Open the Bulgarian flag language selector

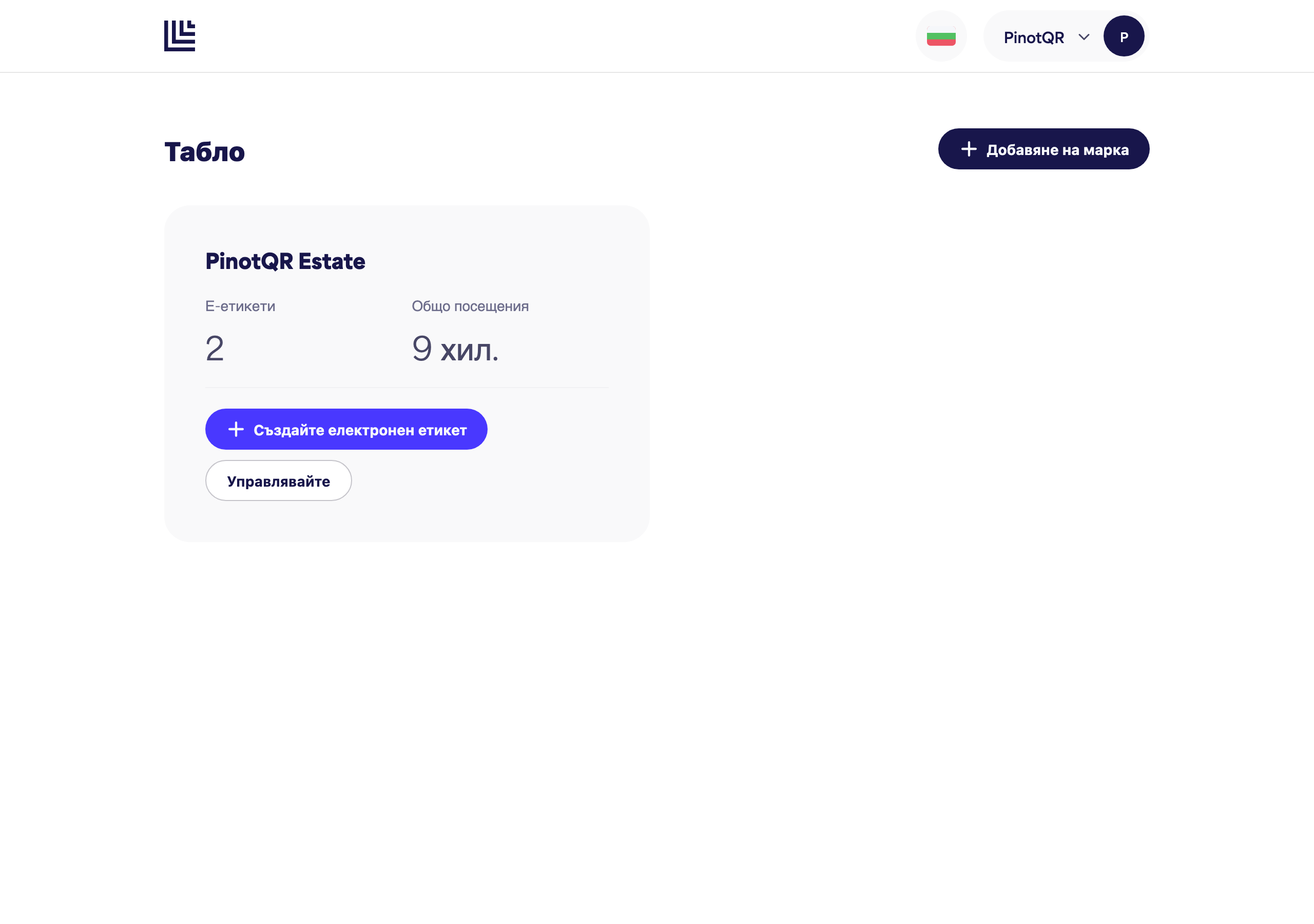941,36
